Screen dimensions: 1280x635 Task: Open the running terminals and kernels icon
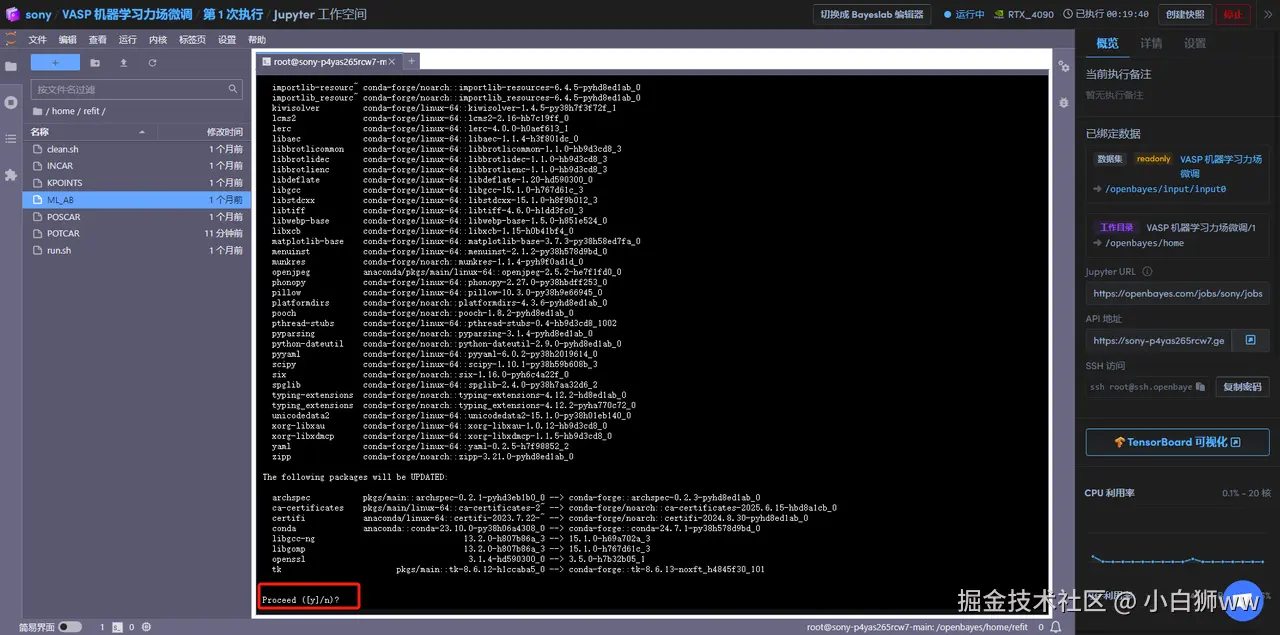[x=11, y=102]
